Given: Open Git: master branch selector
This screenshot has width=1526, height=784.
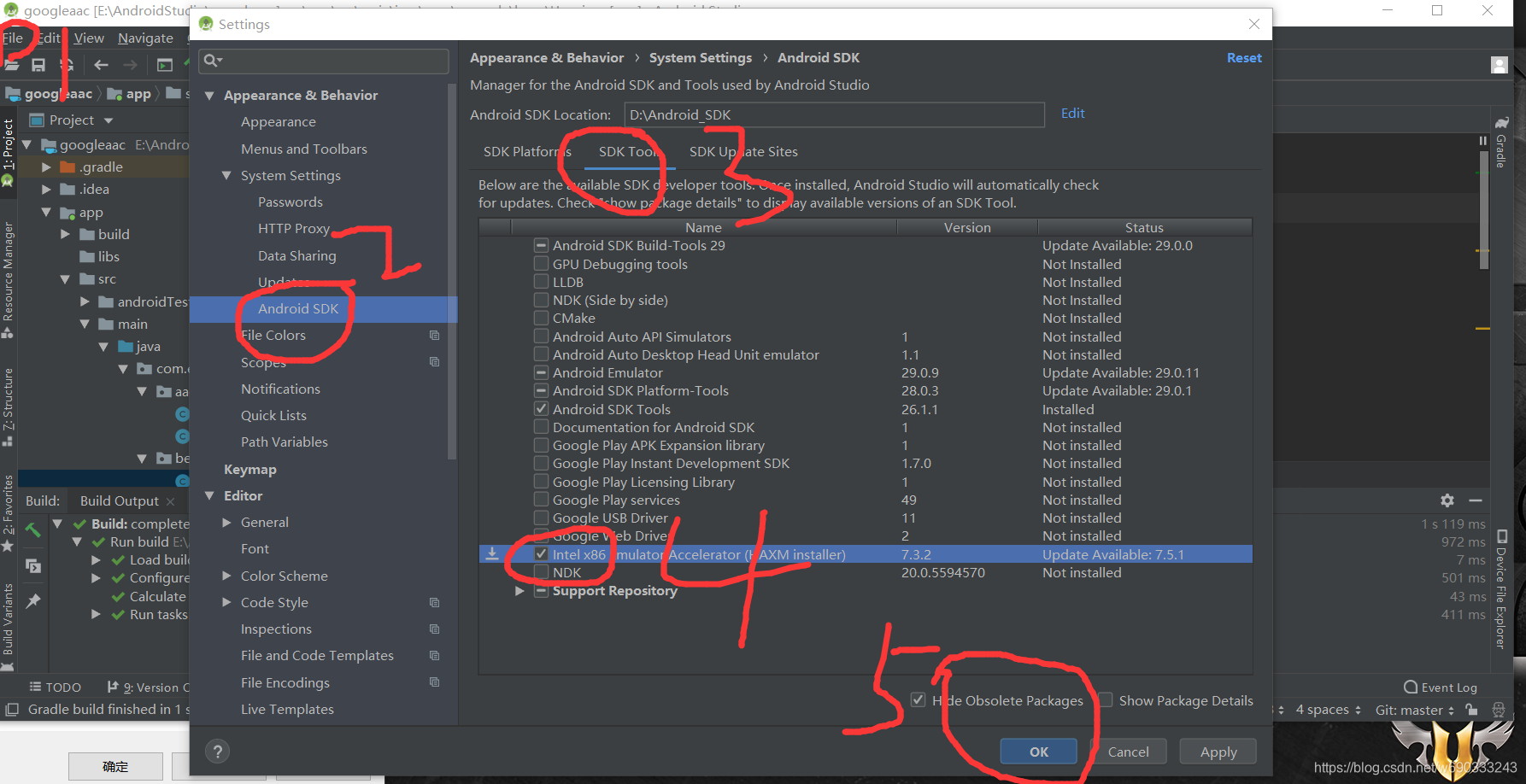Looking at the screenshot, I should 1415,710.
